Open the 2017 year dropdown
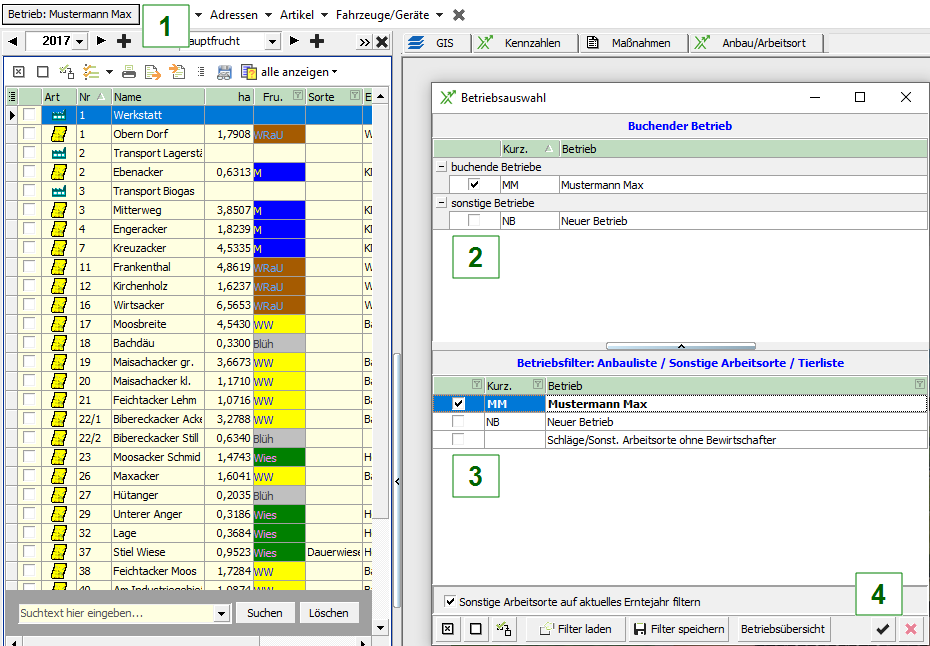 point(80,41)
